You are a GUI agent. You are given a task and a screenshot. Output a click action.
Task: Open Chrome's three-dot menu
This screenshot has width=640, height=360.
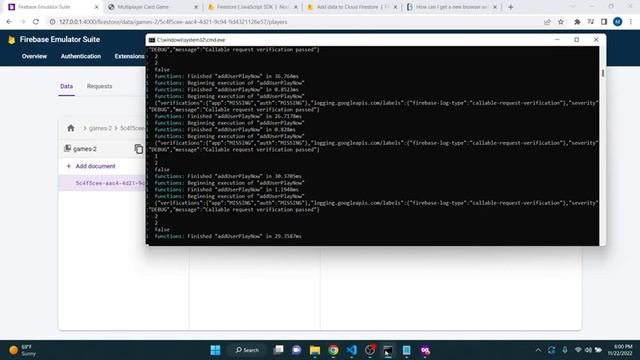click(631, 22)
